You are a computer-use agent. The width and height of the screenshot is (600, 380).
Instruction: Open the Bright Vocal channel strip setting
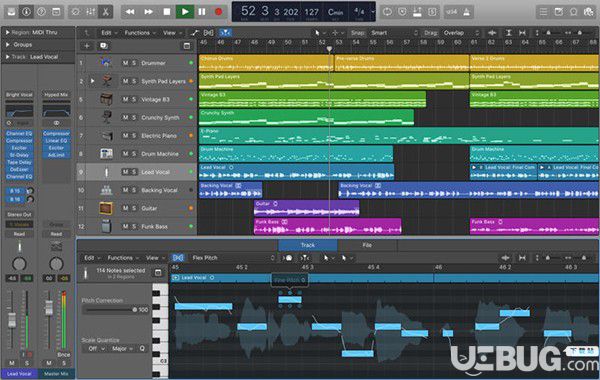[19, 95]
